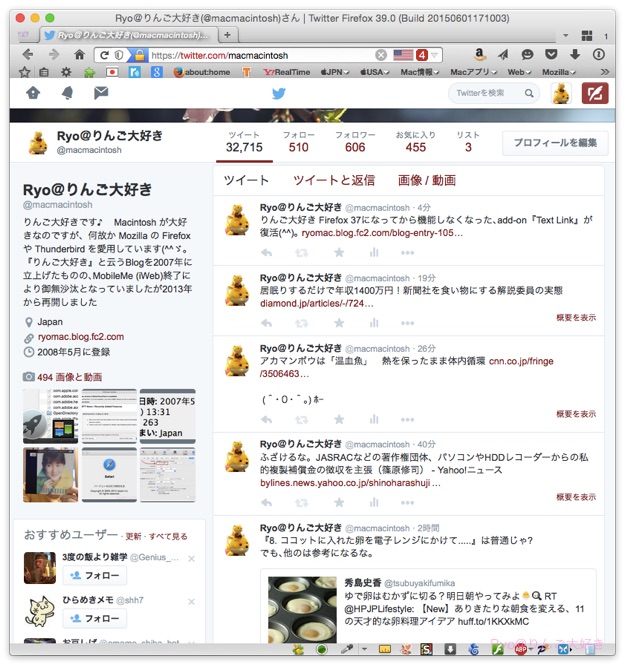Screen dimensions: 625x665
Task: Open the Amazon toolbar icon
Action: [x=479, y=54]
